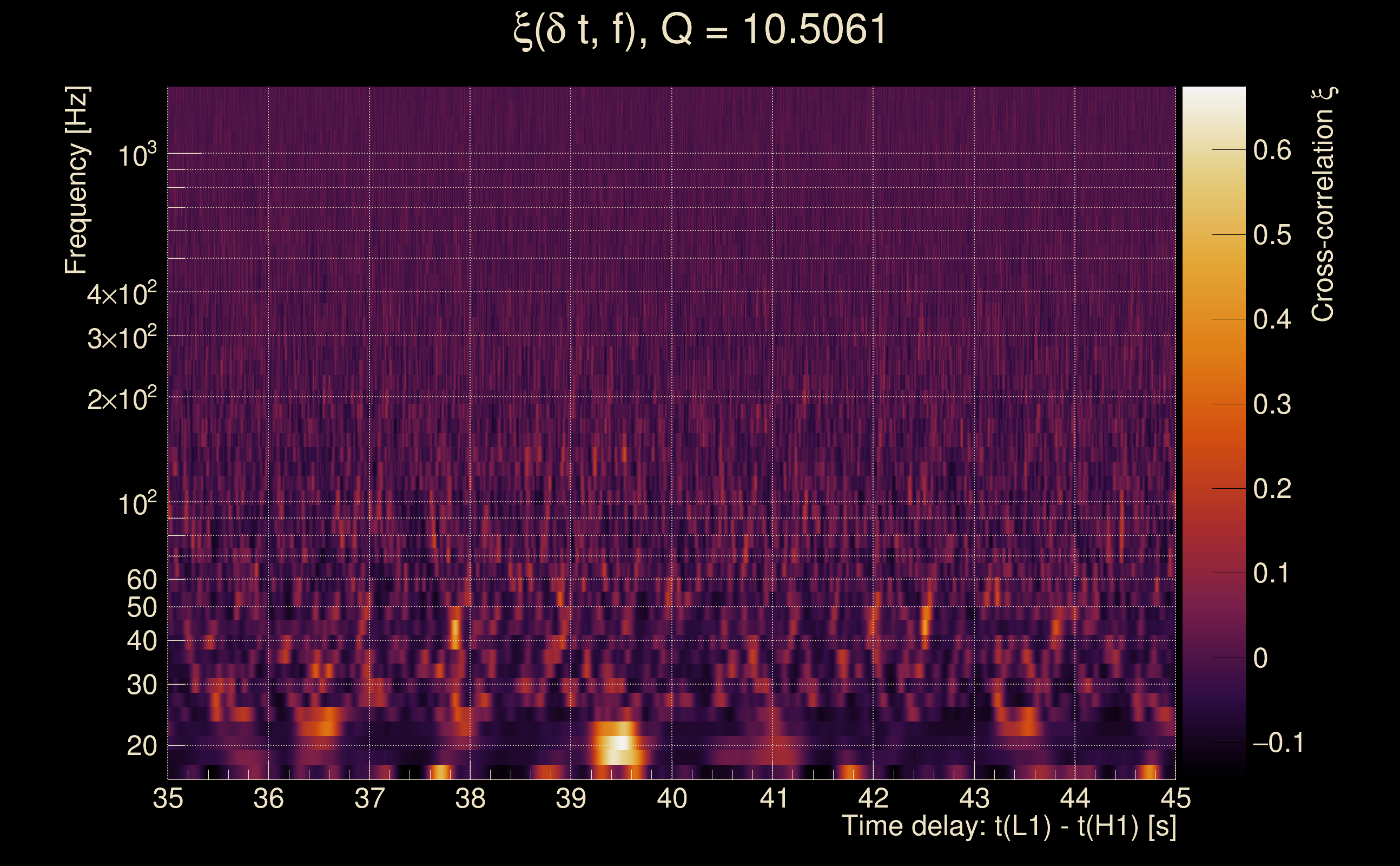Click the plot title showing Q = 10.5061
1400x866 pixels.
coord(699,30)
